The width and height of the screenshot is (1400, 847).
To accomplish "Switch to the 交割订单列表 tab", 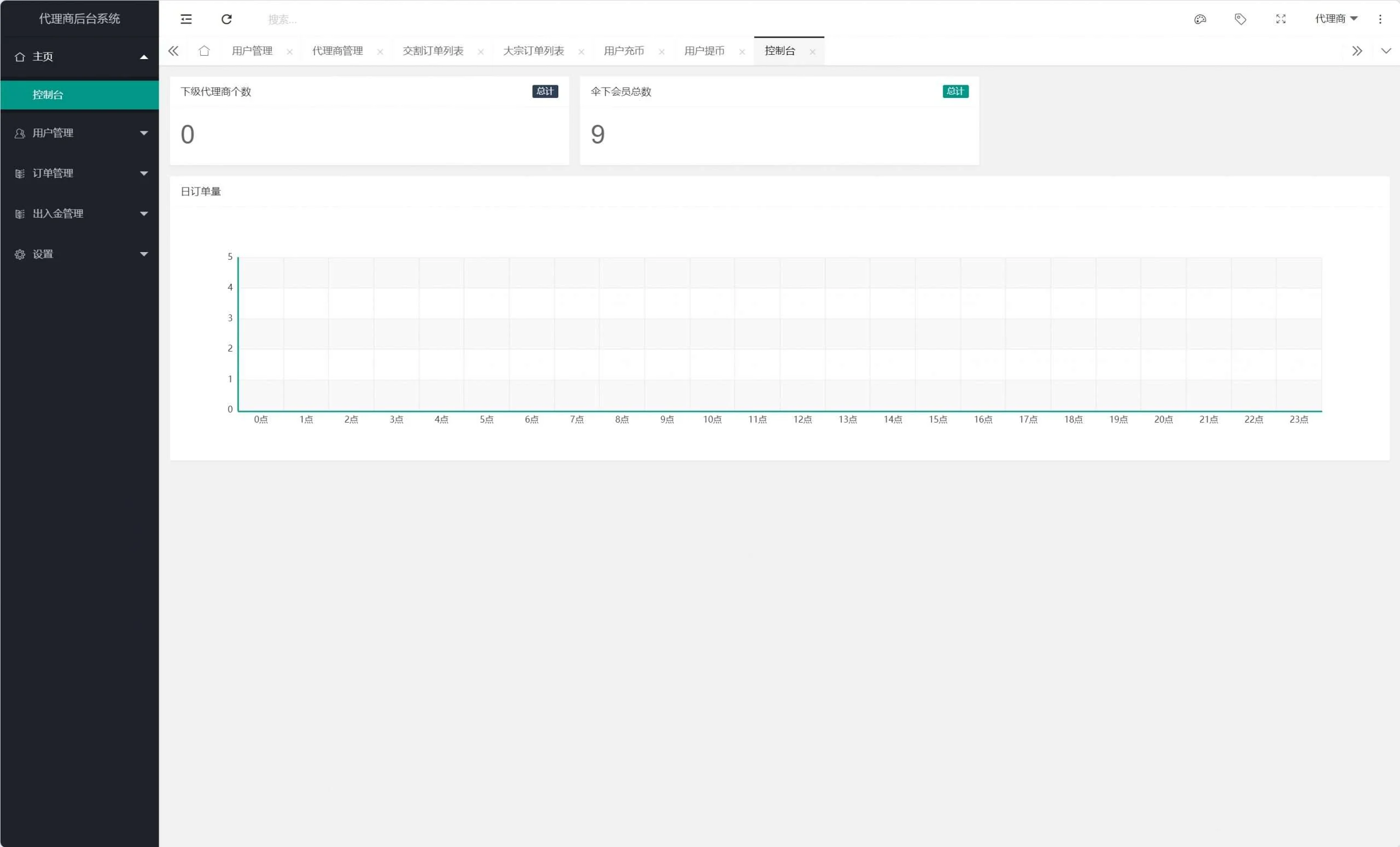I will [x=433, y=51].
